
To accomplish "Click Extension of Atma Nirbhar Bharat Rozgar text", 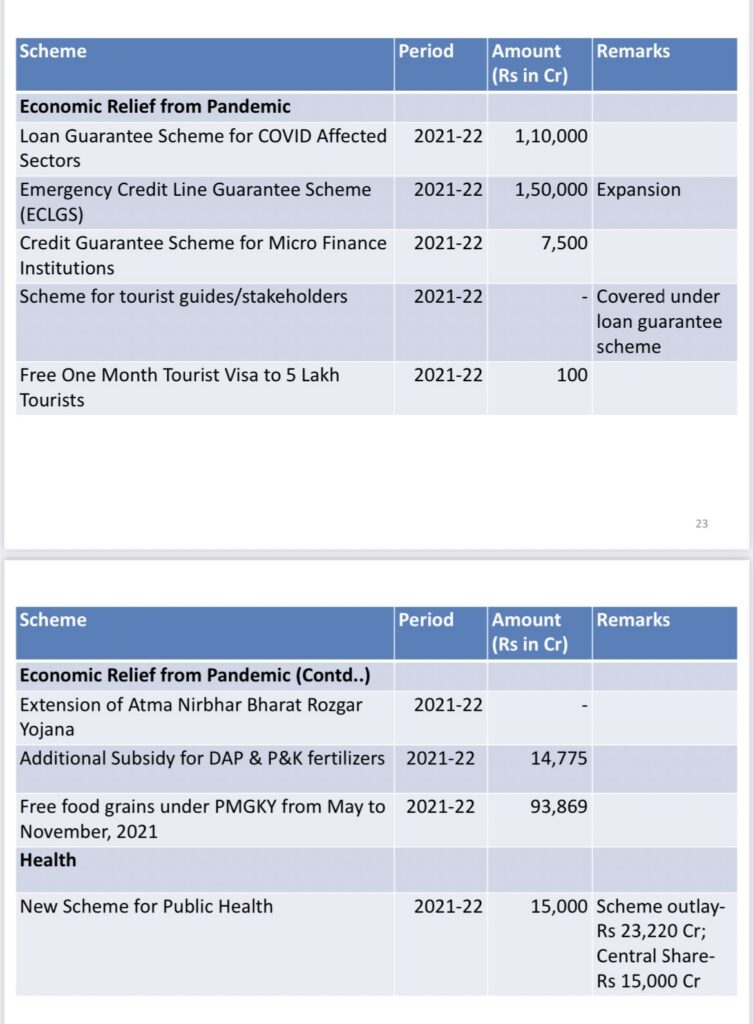I will 191,717.
